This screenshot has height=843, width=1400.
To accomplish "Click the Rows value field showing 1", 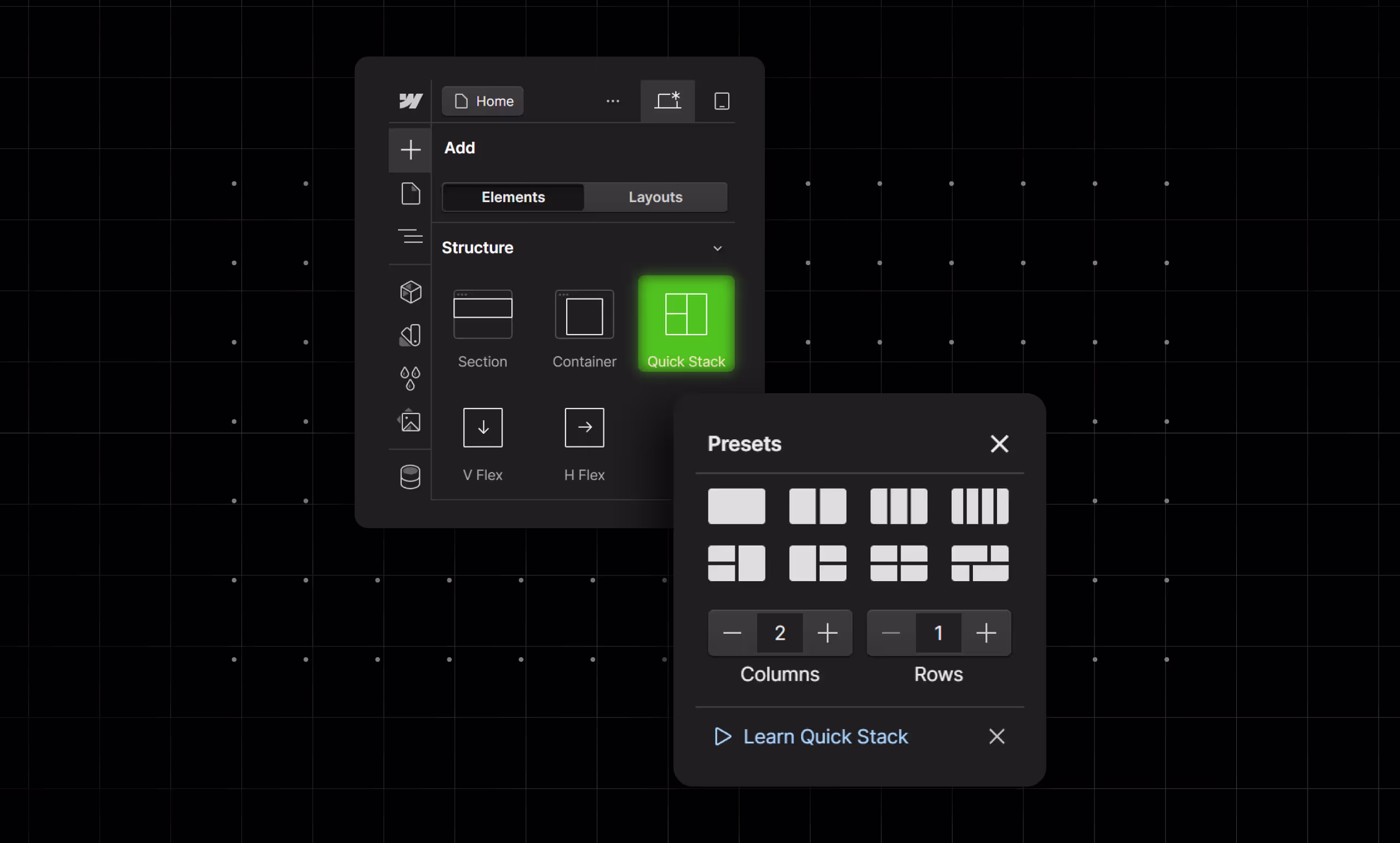I will 938,633.
